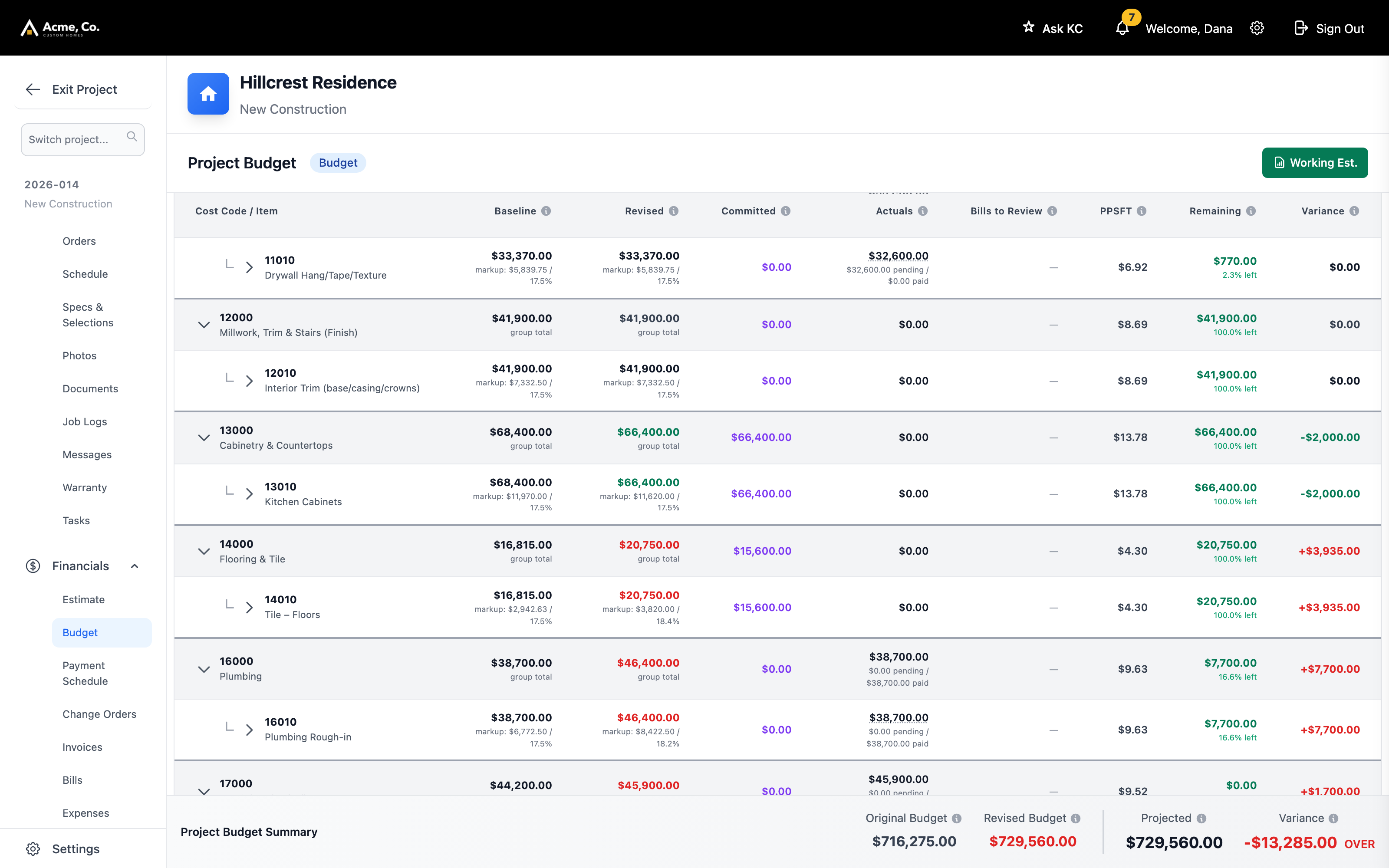Click the Baseline column info icon
The image size is (1389, 868).
click(x=546, y=211)
